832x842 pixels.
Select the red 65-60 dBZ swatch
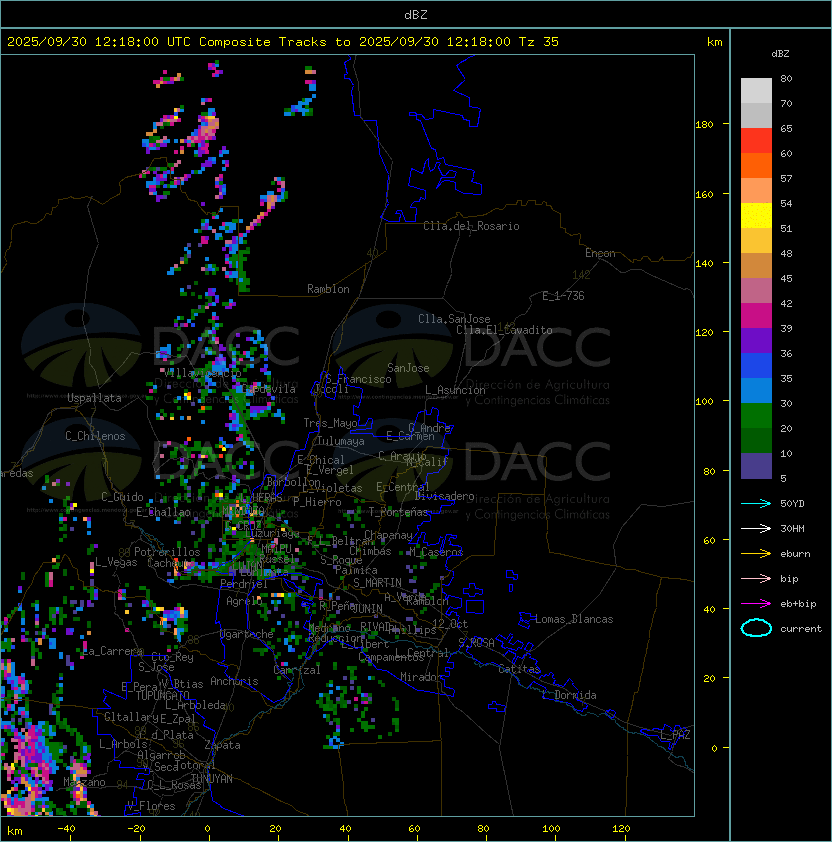click(756, 141)
